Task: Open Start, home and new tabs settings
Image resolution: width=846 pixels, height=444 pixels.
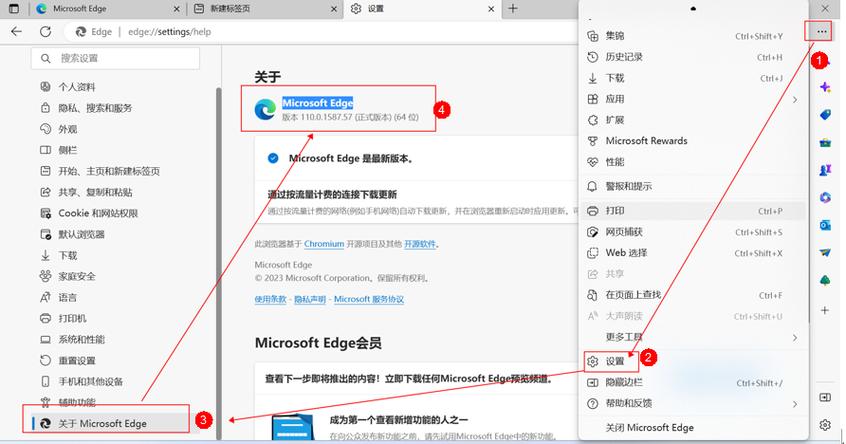Action: coord(100,171)
